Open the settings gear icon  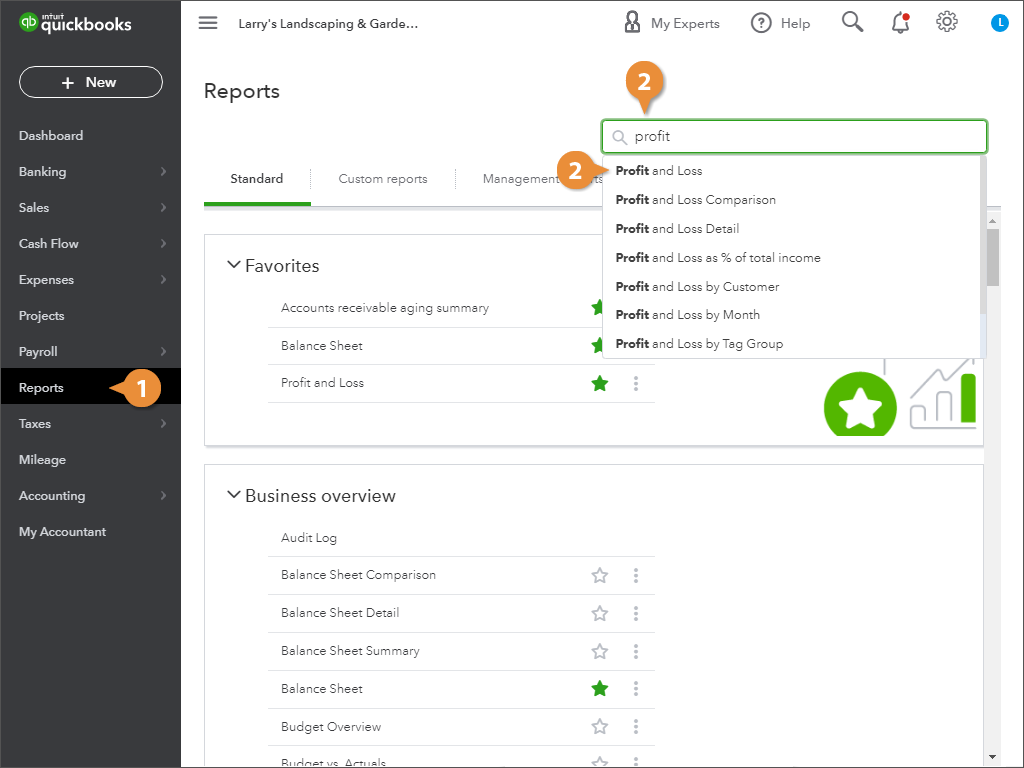click(x=947, y=22)
